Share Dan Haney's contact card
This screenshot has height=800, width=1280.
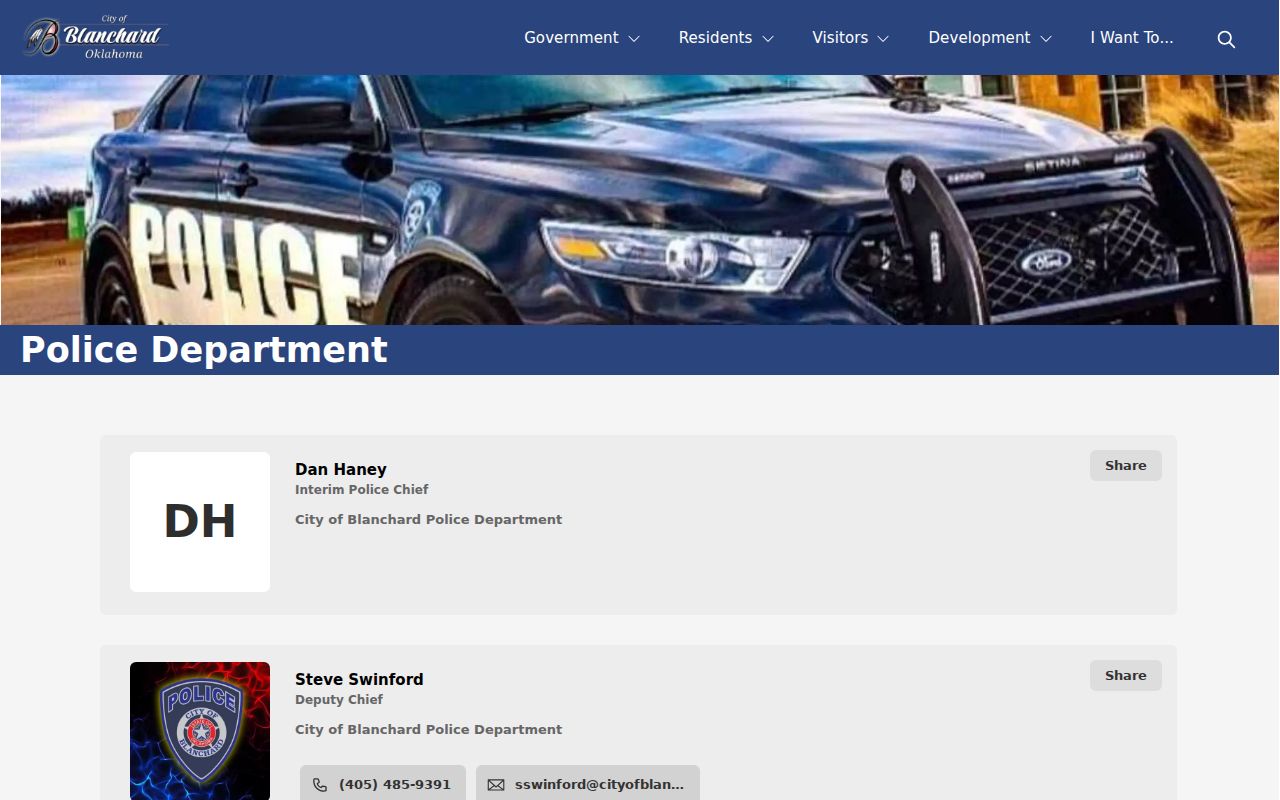coord(1126,466)
